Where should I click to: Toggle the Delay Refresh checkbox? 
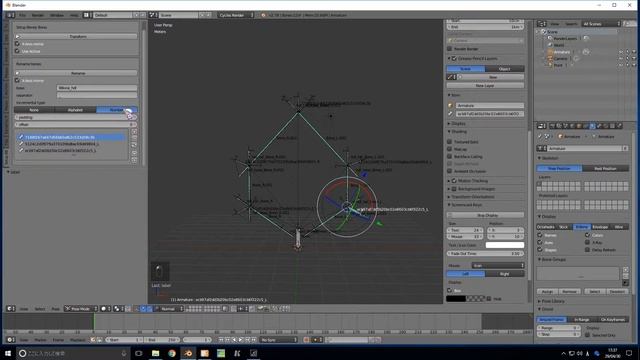coord(587,250)
